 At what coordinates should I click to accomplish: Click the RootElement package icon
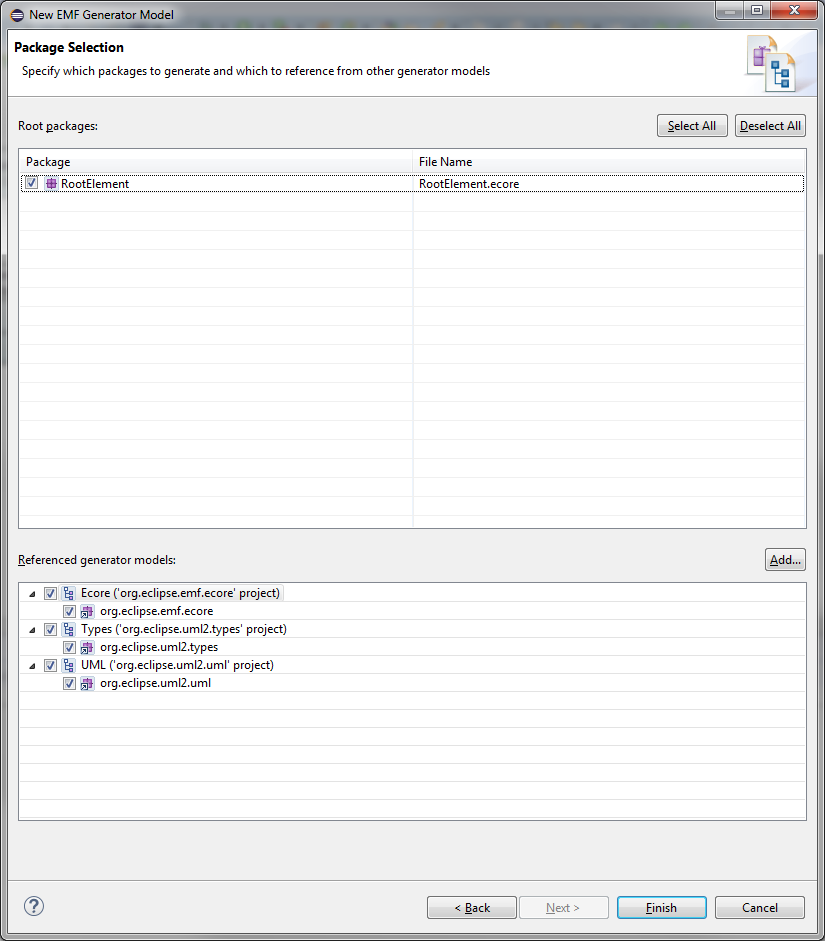coord(52,184)
